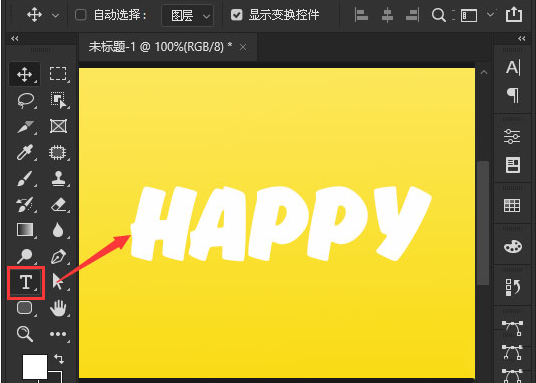Open the Character panel icon
Viewport: 536px width, 383px height.
pos(513,68)
